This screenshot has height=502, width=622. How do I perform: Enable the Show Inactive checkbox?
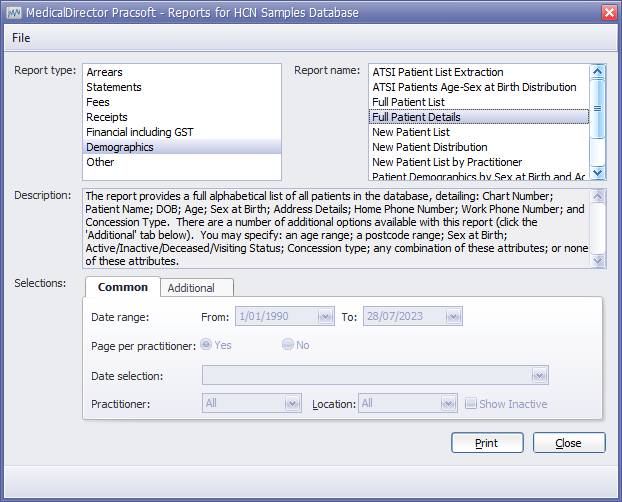click(471, 404)
